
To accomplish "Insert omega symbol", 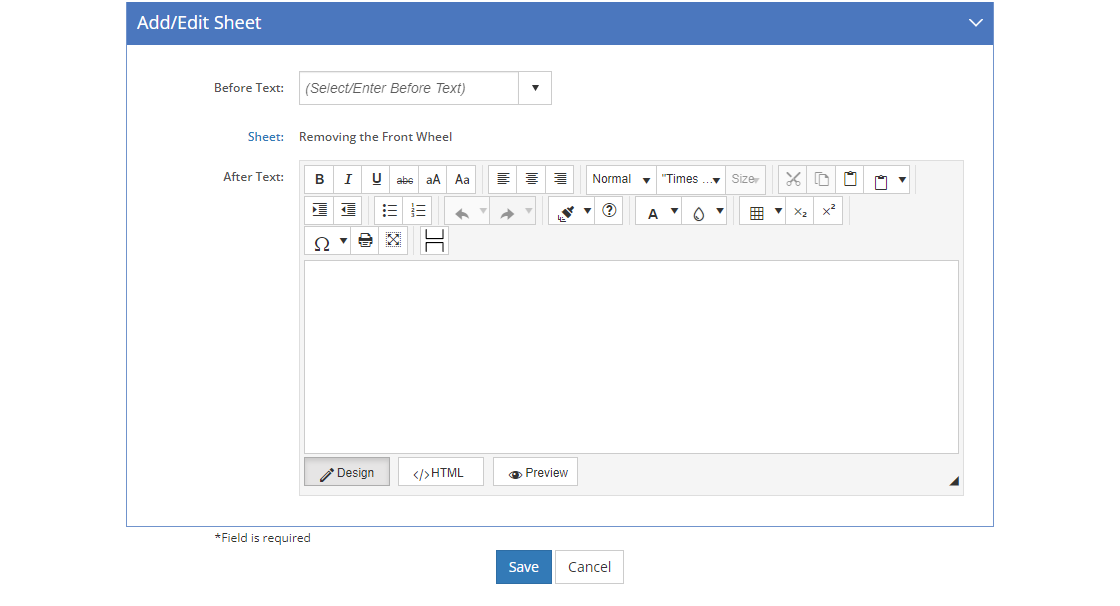I will tap(321, 243).
